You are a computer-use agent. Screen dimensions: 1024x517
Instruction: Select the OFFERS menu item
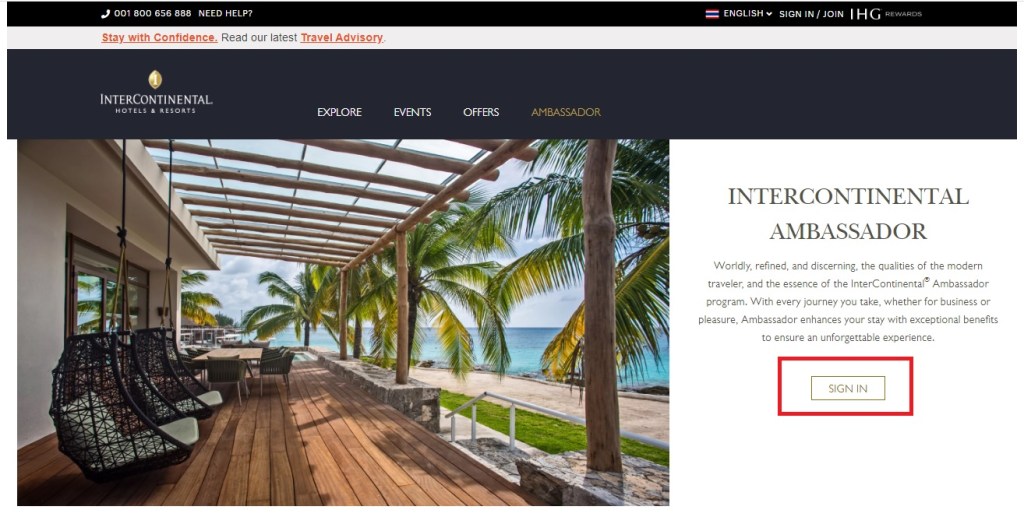click(x=481, y=112)
